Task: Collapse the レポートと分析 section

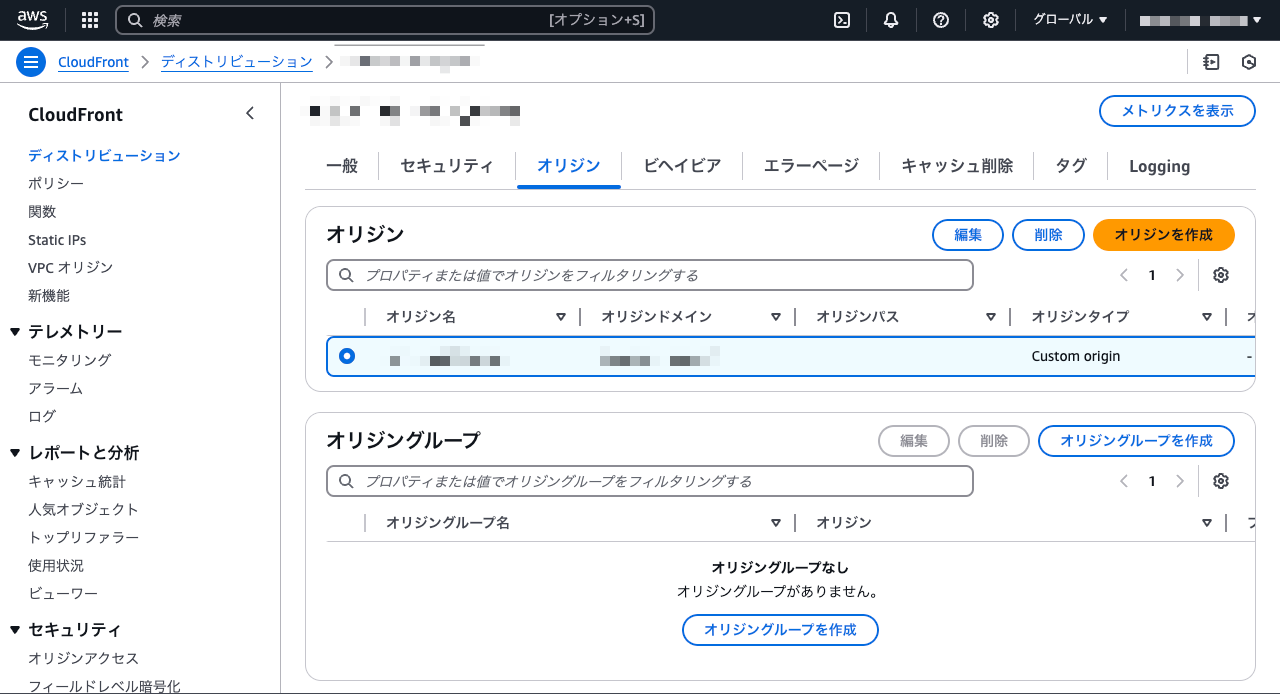Action: click(15, 453)
